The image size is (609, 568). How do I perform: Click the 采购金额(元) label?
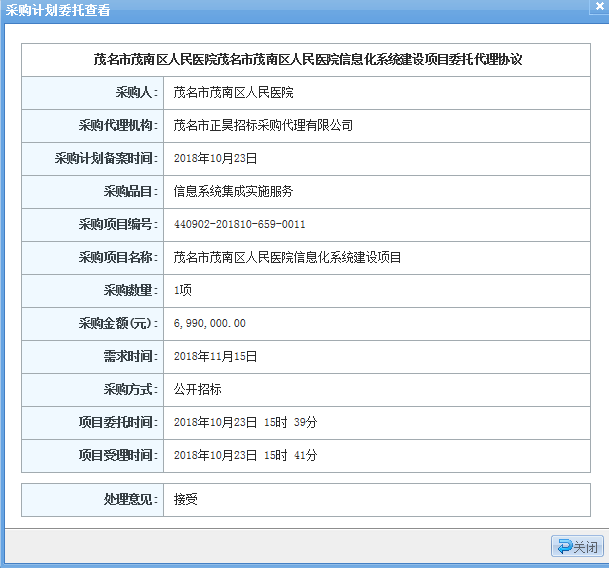(118, 323)
